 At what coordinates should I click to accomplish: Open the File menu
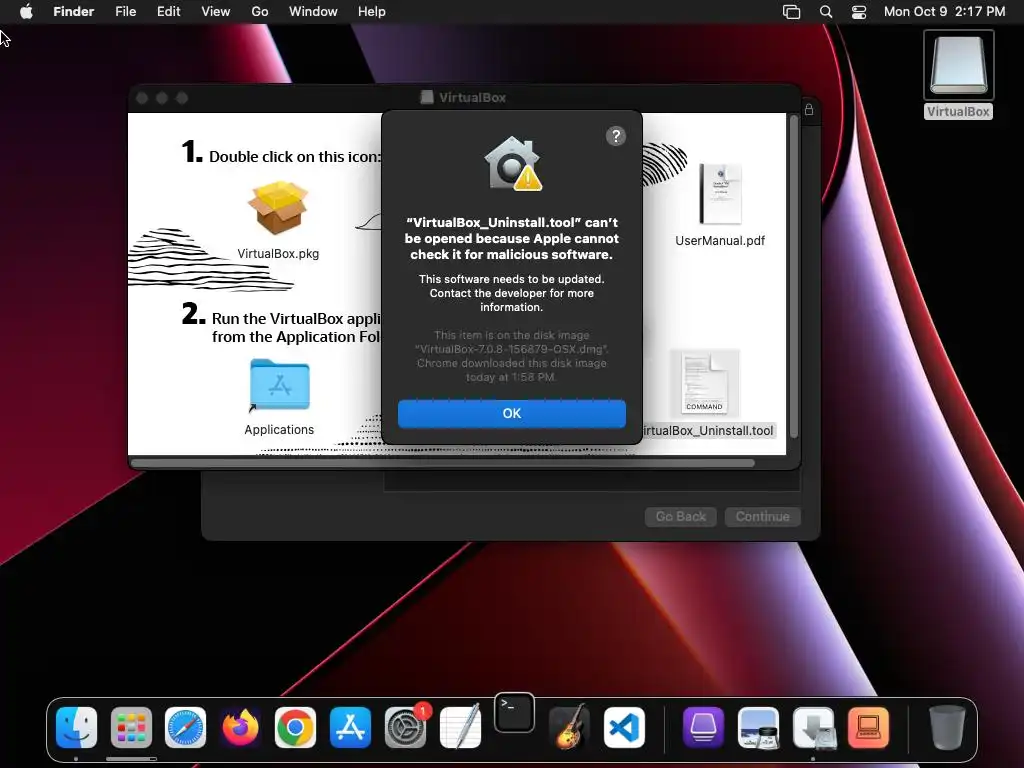point(125,12)
